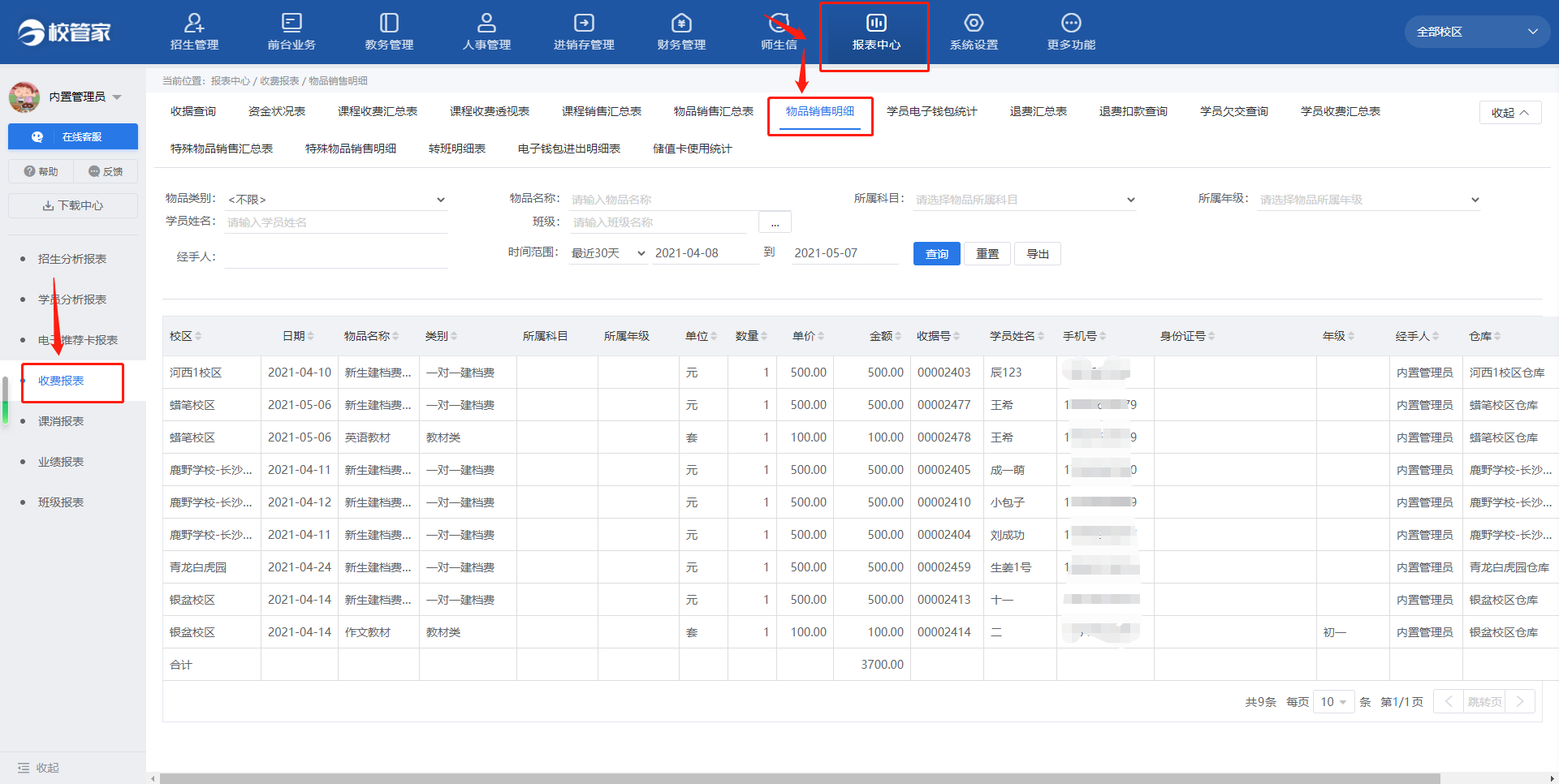
Task: Click the user avatar picture
Action: pos(24,97)
